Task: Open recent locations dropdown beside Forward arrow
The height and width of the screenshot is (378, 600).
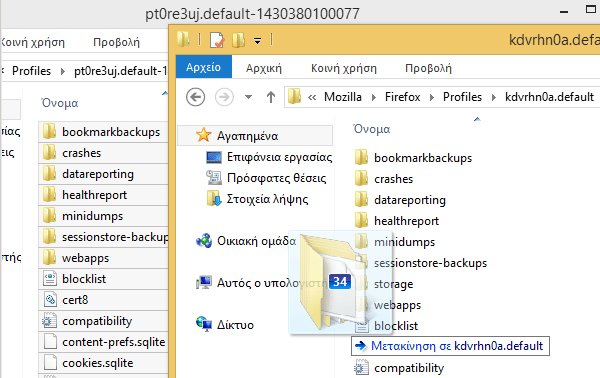Action: click(x=248, y=97)
